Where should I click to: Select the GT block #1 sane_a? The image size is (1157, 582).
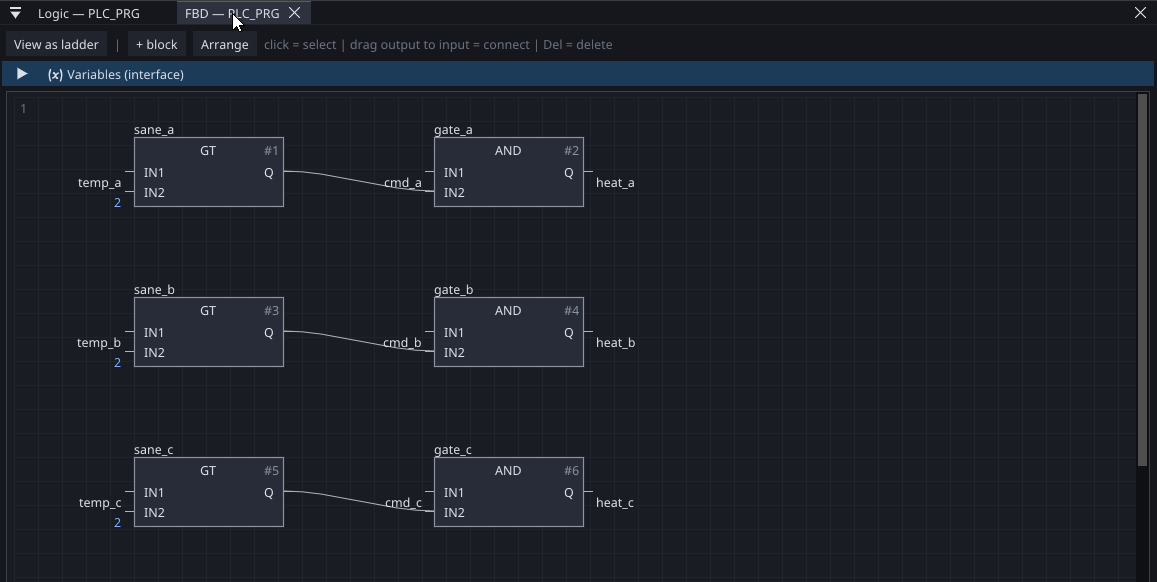(209, 172)
